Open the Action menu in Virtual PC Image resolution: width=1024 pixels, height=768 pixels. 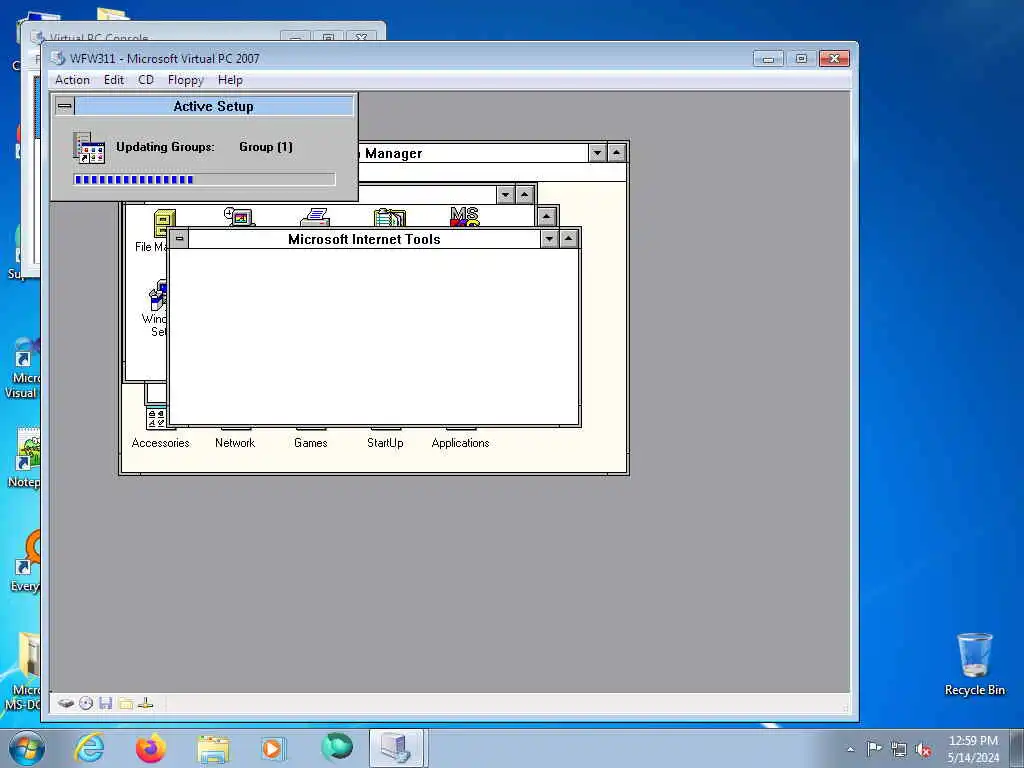pos(72,80)
